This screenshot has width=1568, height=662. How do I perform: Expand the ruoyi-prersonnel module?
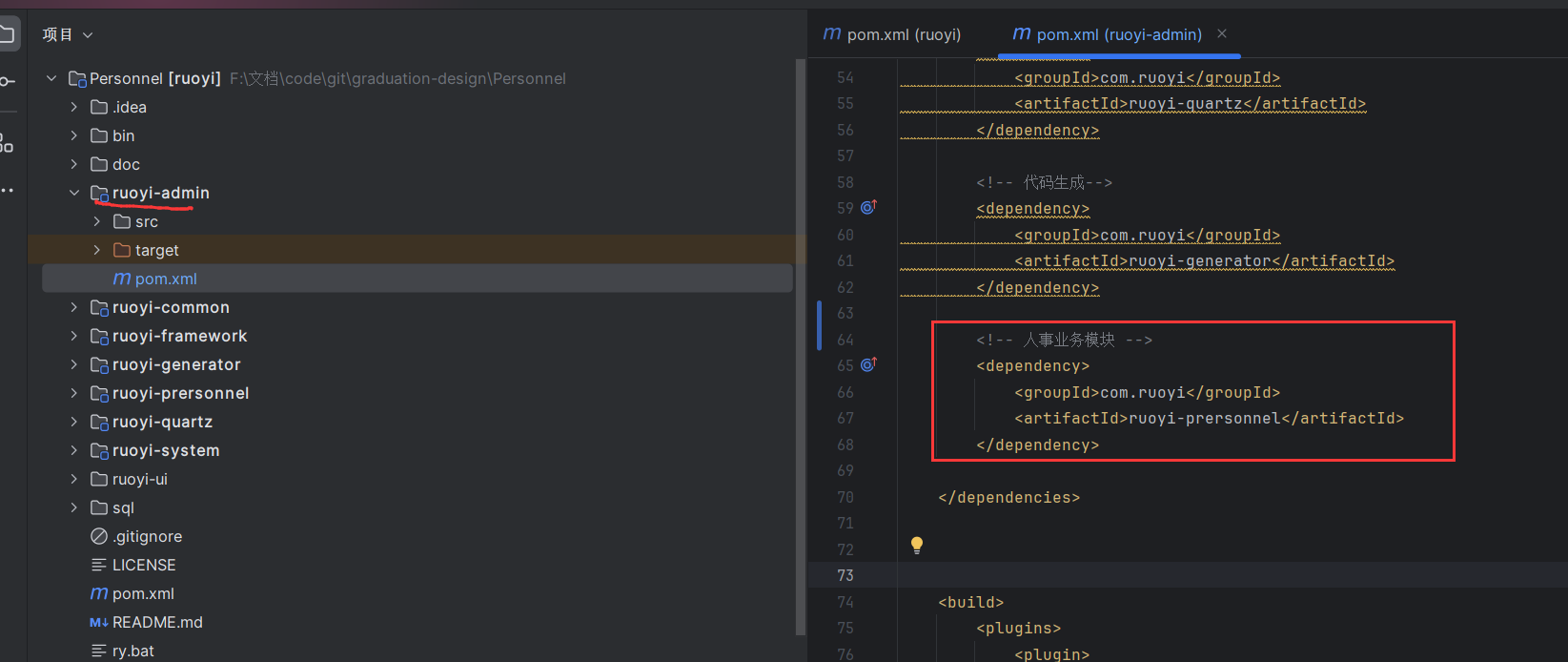tap(74, 393)
